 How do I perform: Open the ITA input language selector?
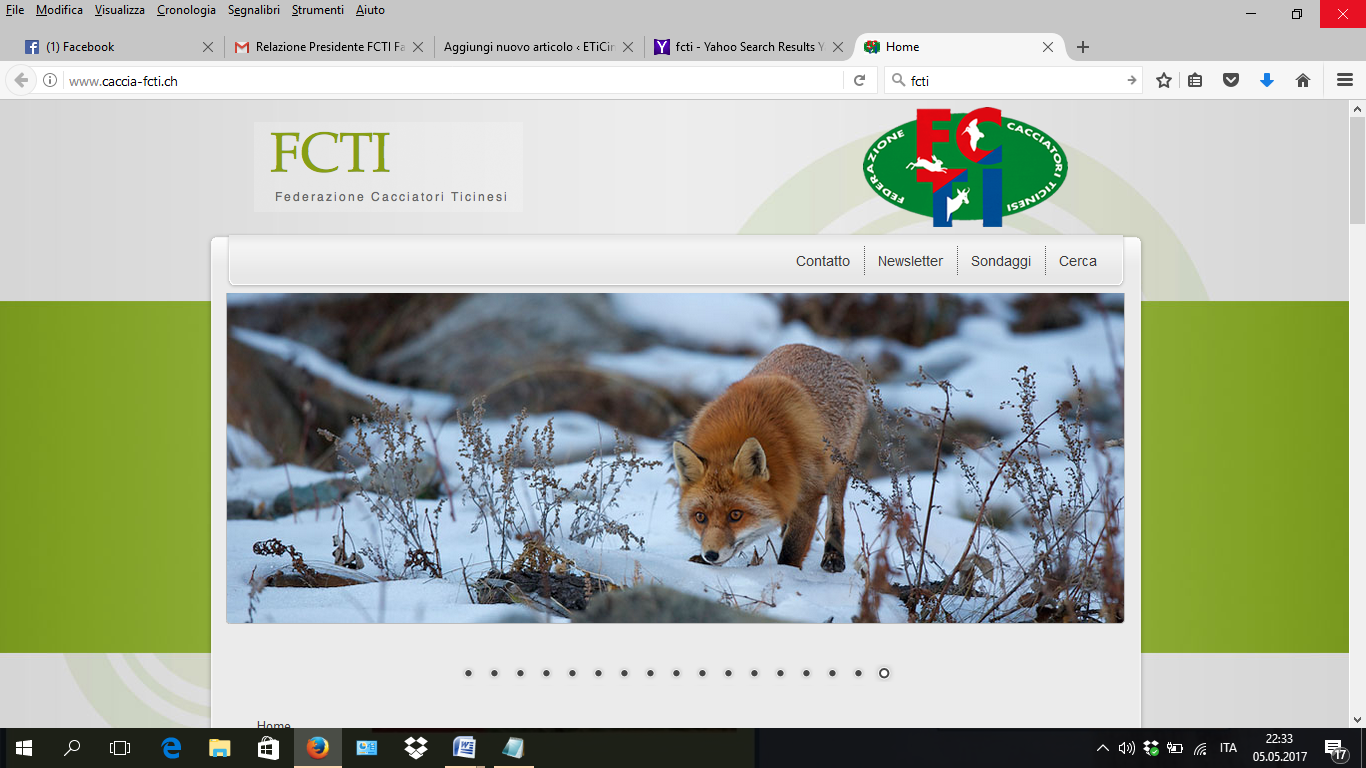(1229, 748)
